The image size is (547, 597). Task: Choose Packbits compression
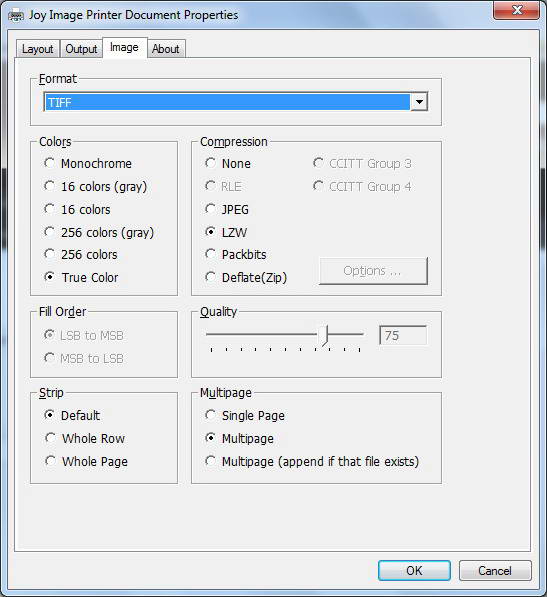tap(236, 255)
